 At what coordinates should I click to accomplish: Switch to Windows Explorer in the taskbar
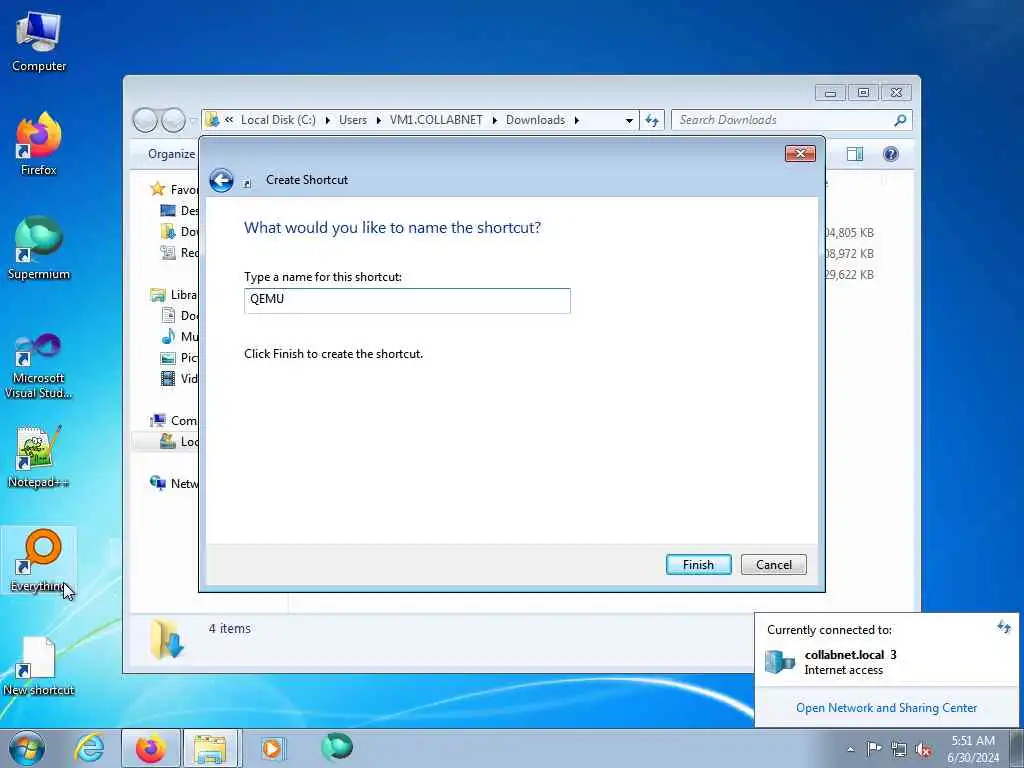pyautogui.click(x=211, y=748)
